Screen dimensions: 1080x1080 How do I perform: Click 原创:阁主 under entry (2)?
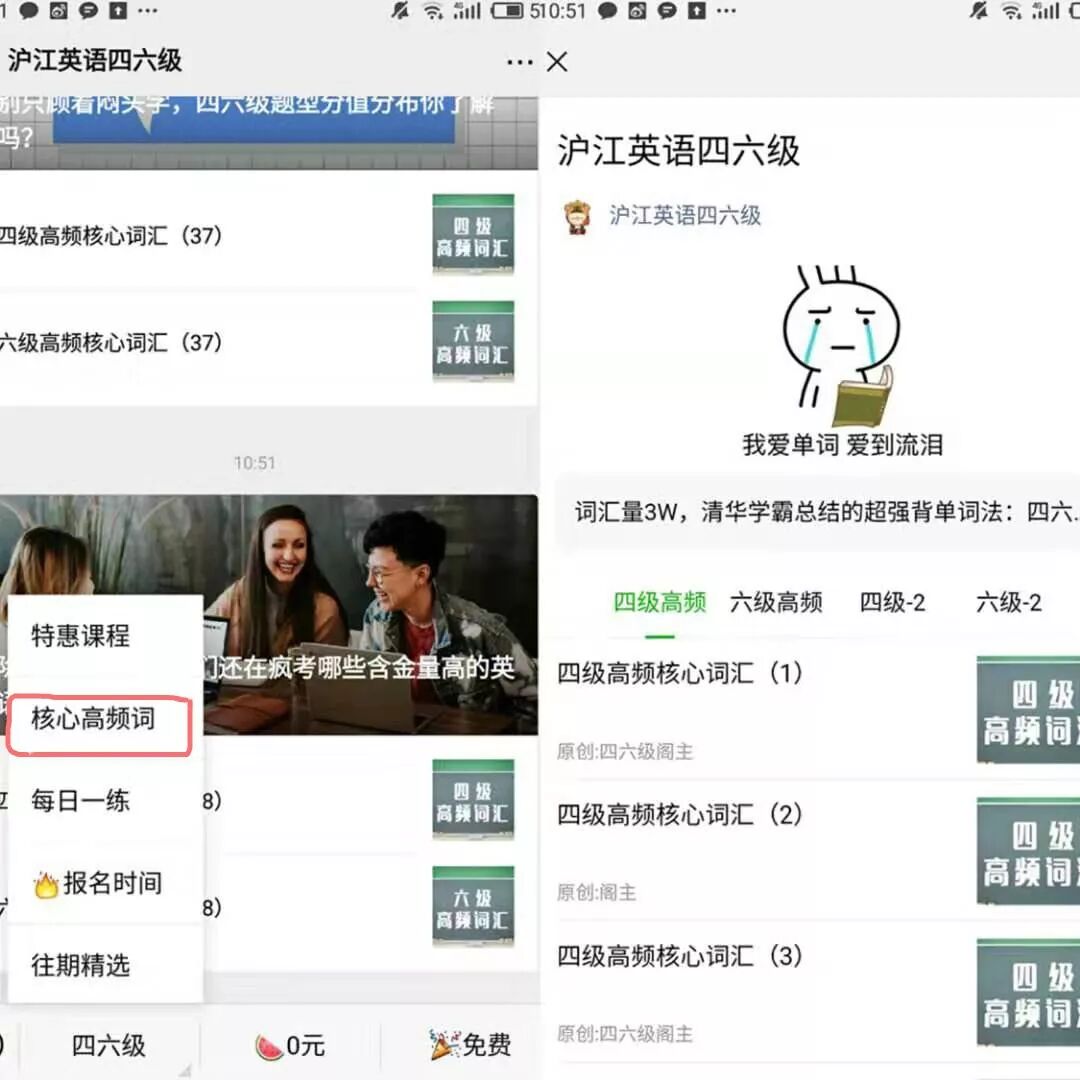click(x=596, y=893)
